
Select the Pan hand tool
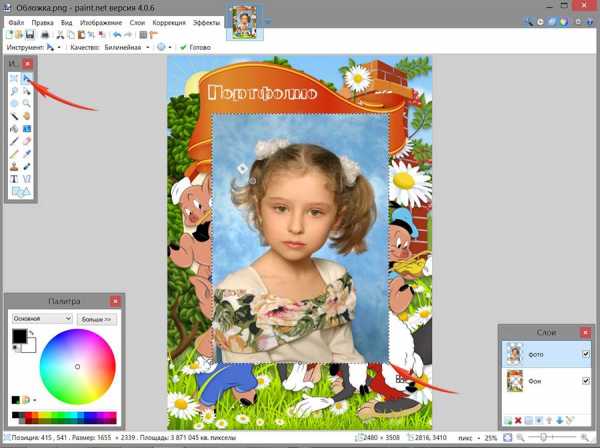click(26, 116)
